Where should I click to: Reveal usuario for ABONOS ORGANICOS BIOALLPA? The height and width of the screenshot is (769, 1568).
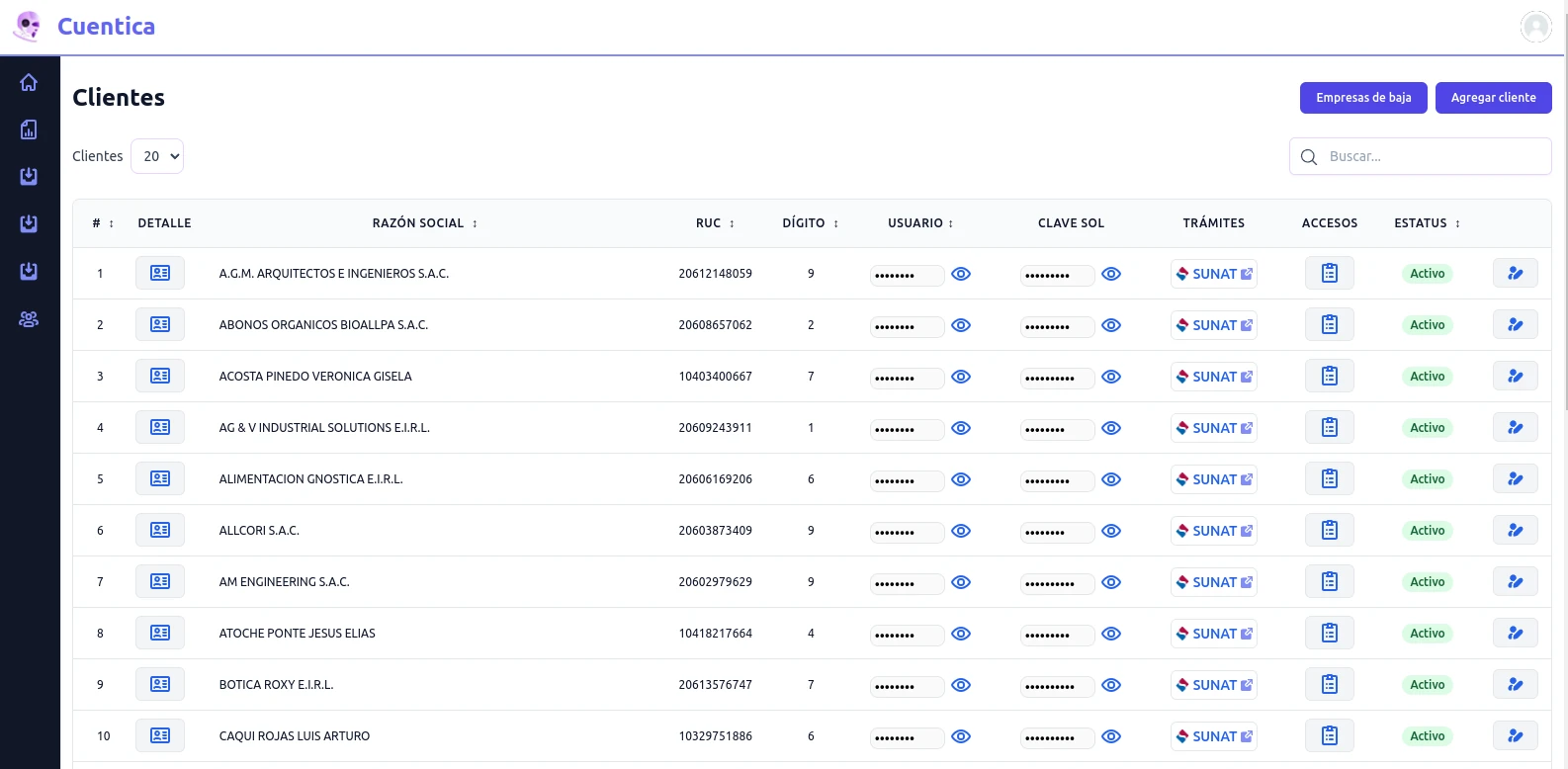click(x=961, y=325)
